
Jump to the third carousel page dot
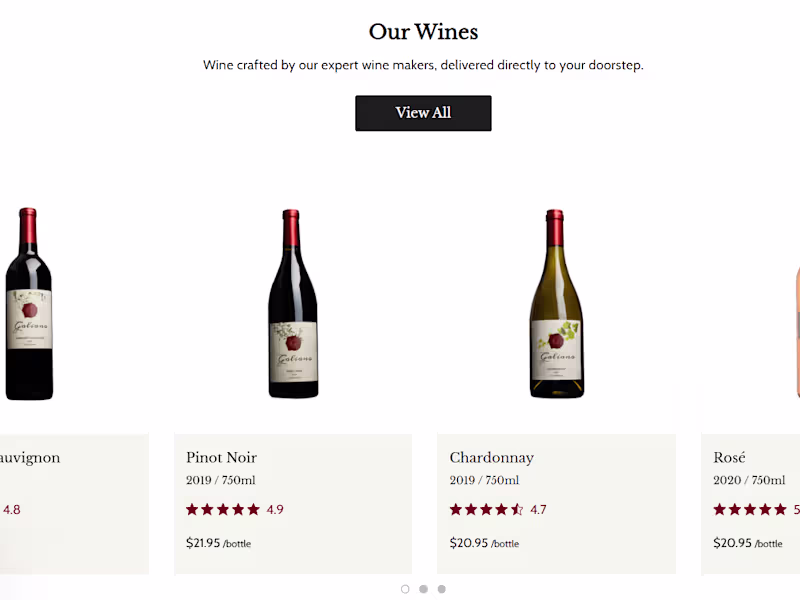pyautogui.click(x=441, y=589)
